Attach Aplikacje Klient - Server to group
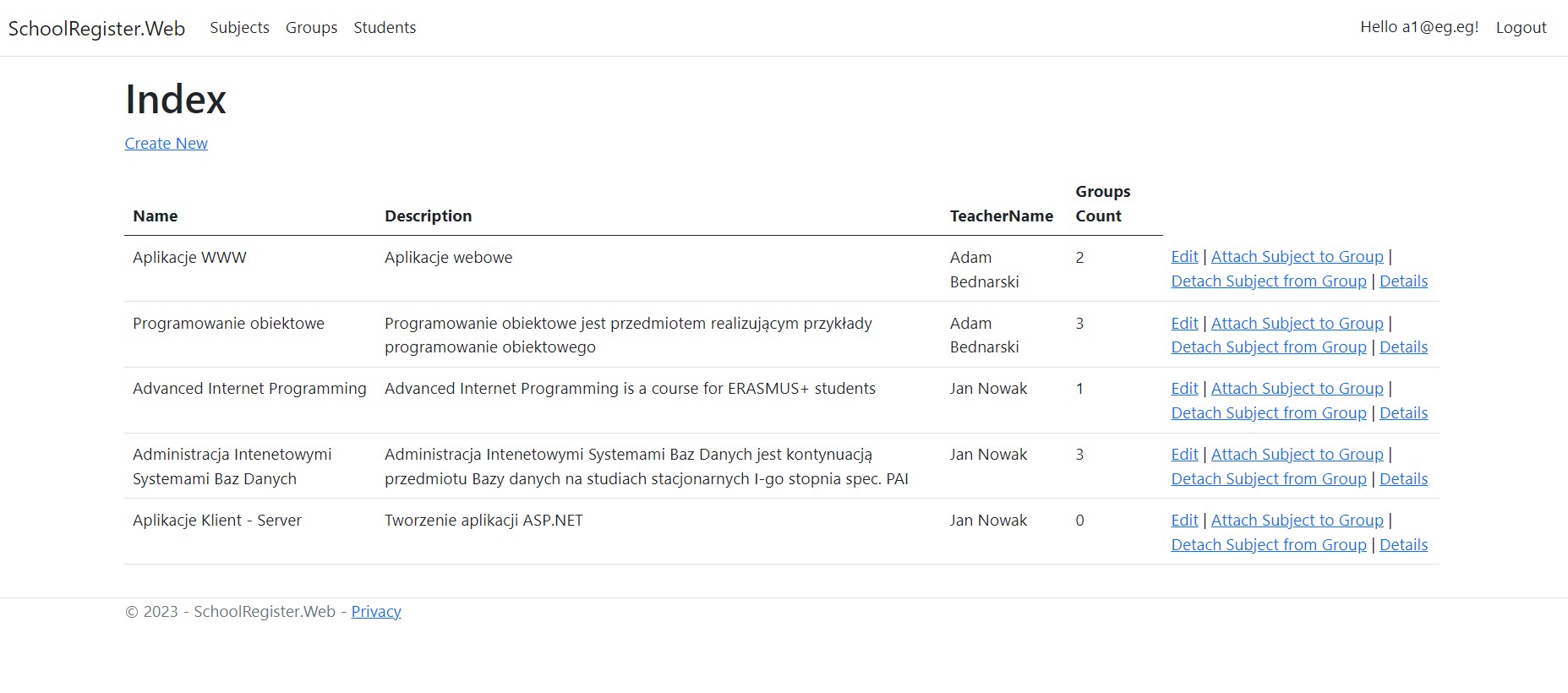Screen dimensions: 1568x693 1297,521
